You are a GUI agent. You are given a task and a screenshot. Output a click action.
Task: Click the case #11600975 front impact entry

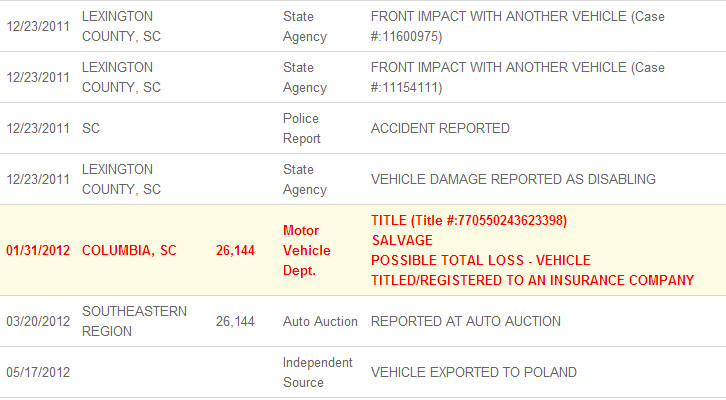[x=517, y=26]
